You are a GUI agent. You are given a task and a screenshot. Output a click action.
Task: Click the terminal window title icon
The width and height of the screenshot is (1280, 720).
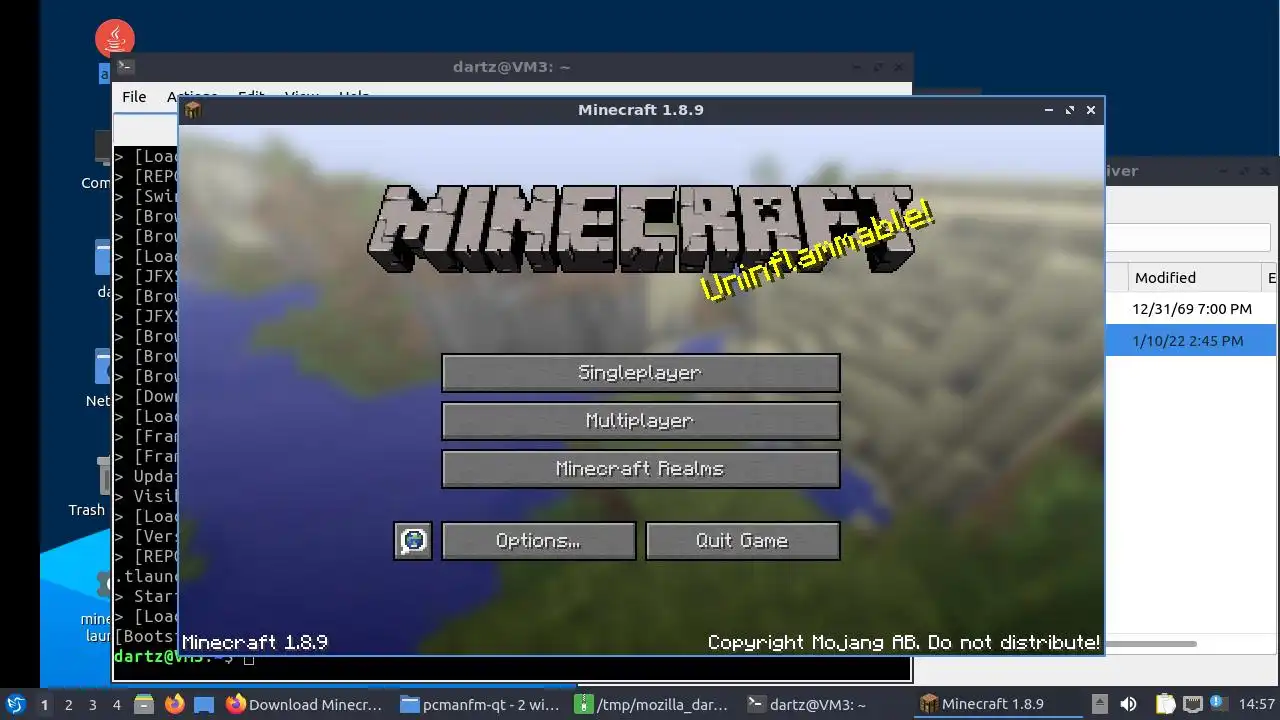pos(125,67)
